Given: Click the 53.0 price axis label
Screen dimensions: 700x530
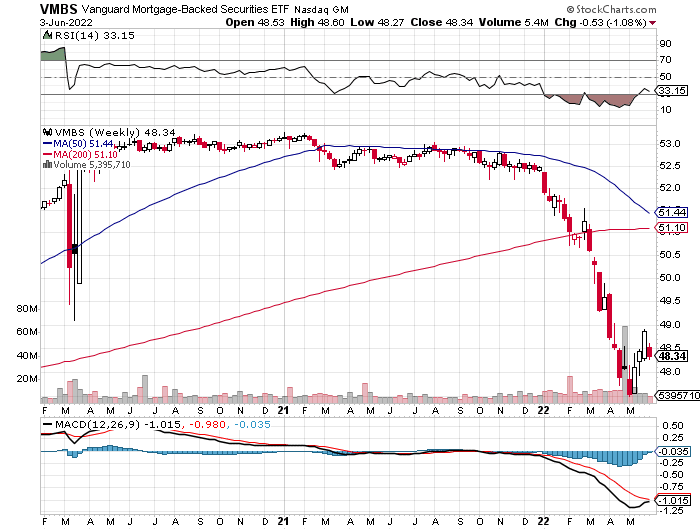Looking at the screenshot, I should coord(670,144).
